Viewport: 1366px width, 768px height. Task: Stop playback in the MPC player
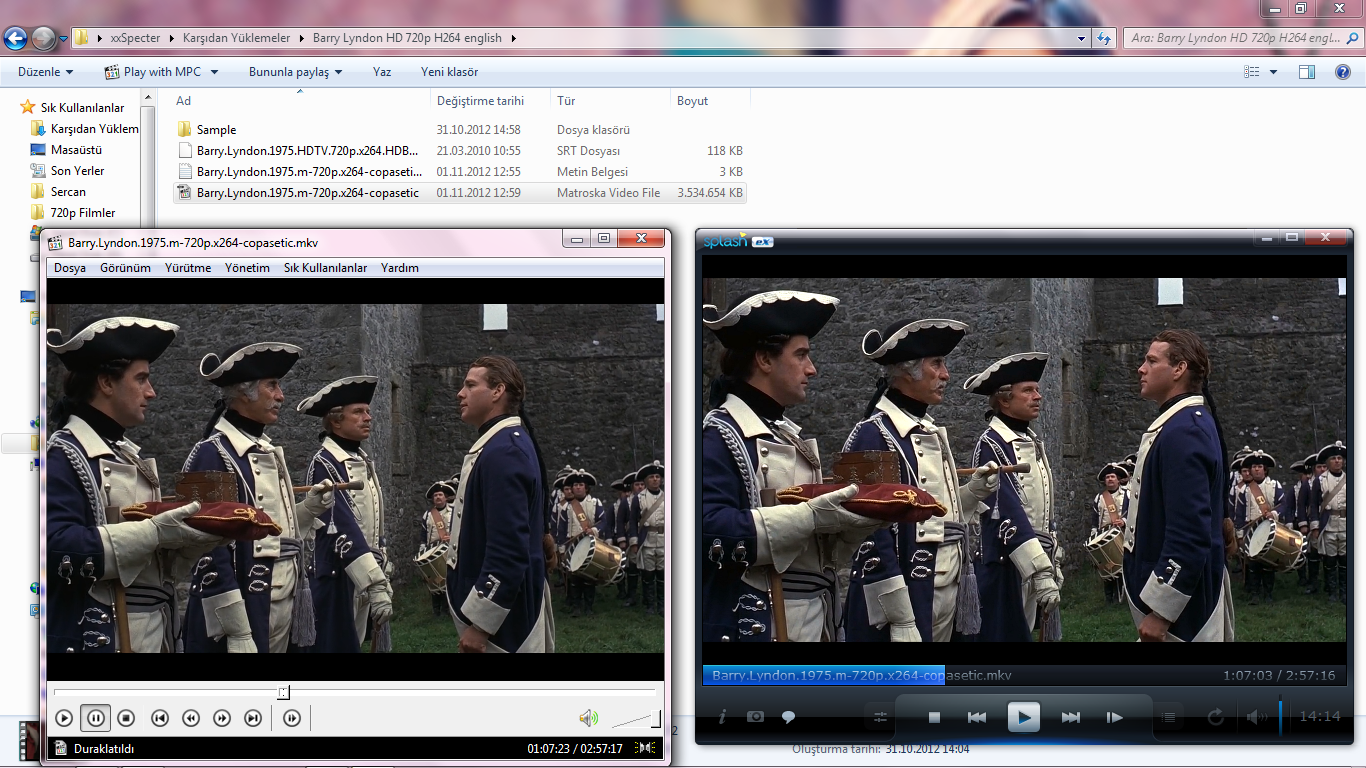(x=126, y=718)
